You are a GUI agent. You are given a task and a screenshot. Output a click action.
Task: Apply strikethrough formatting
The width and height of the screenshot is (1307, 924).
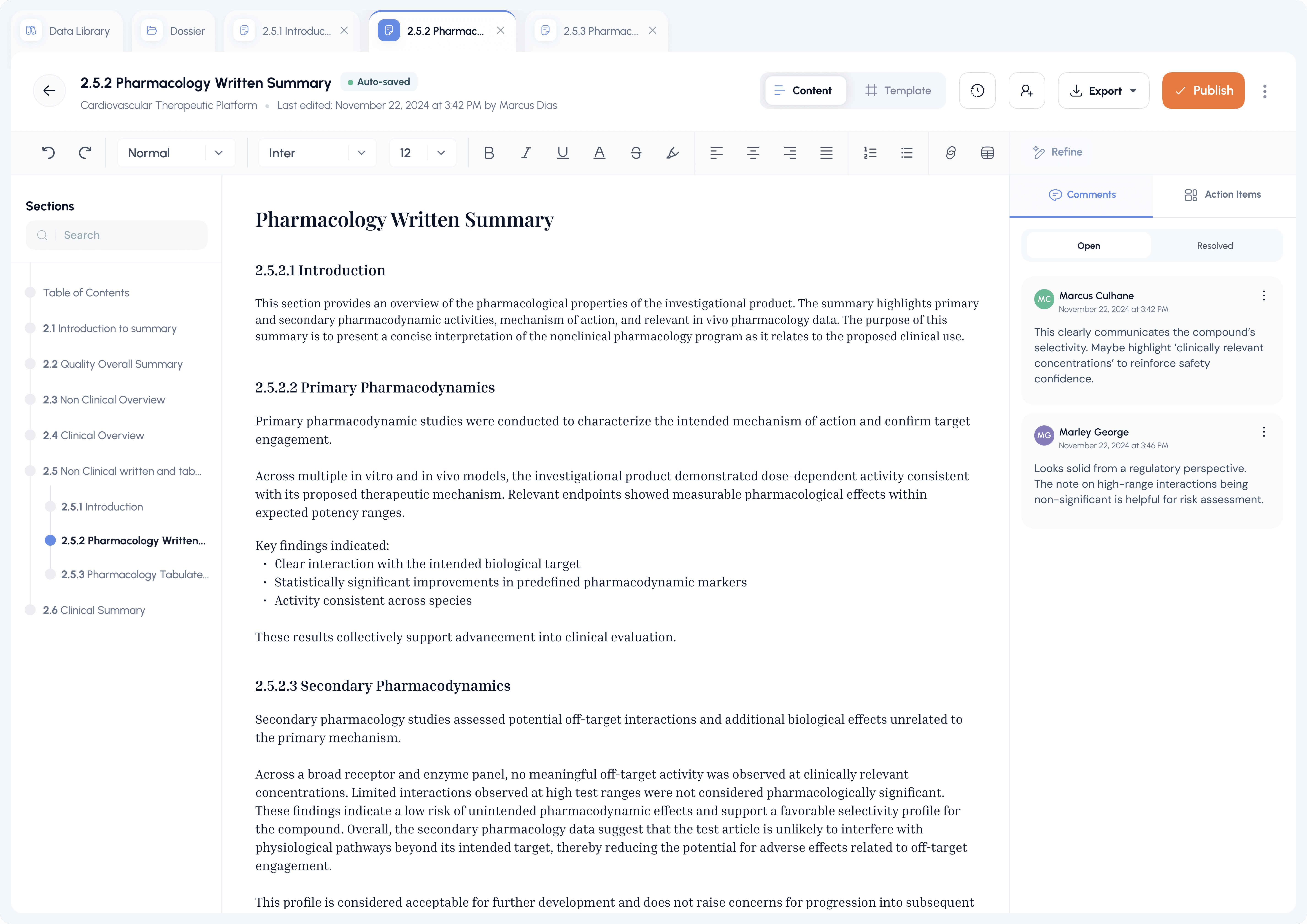[x=636, y=153]
